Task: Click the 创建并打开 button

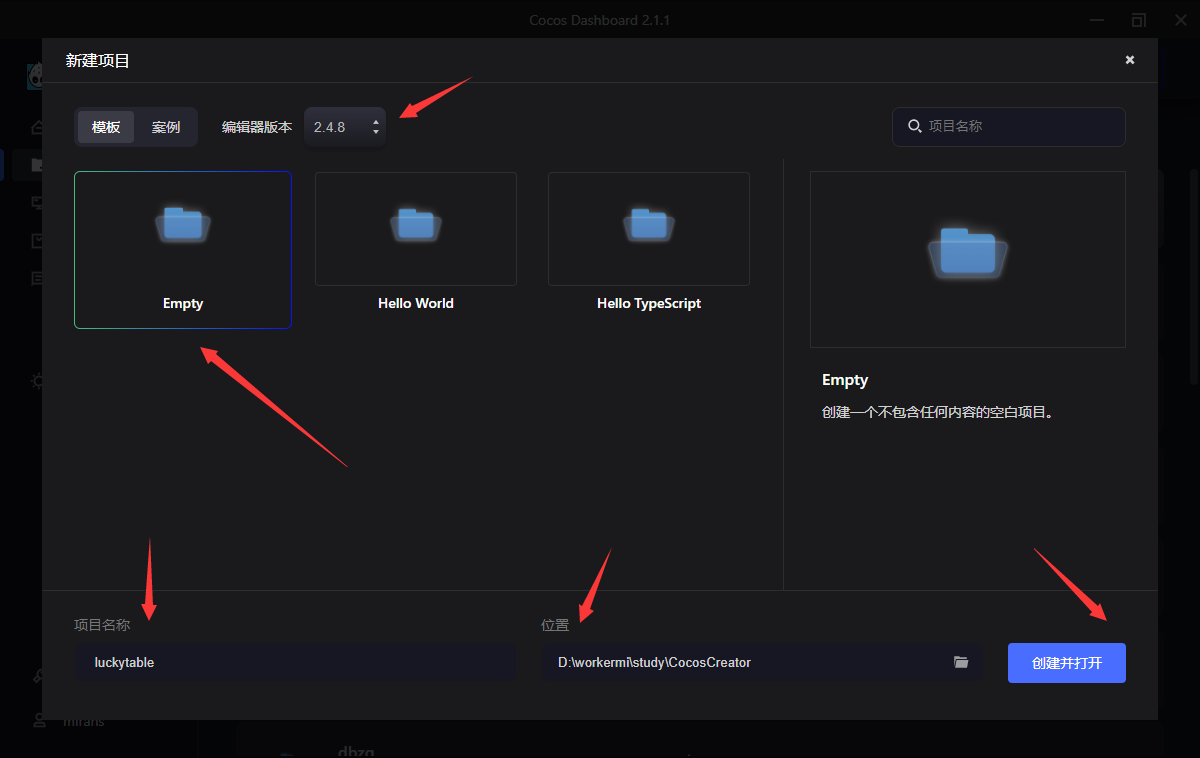Action: 1067,663
